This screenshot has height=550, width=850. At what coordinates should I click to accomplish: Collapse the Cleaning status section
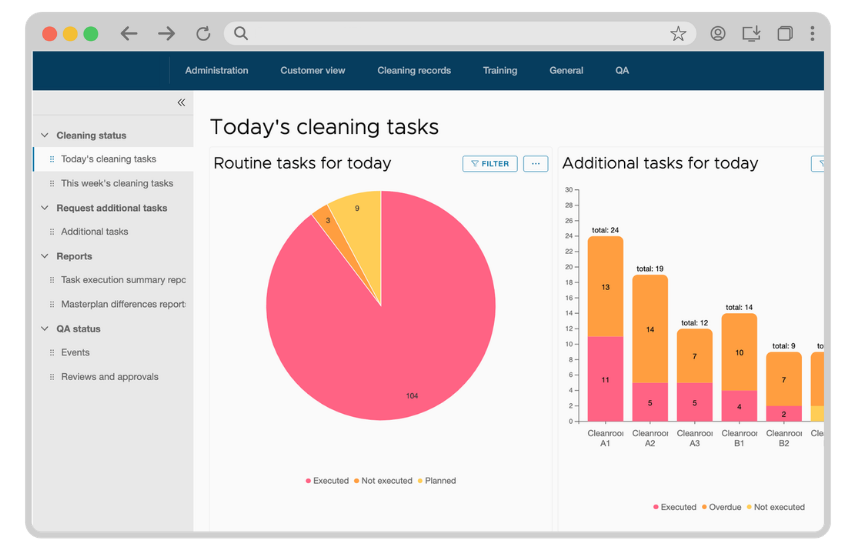(44, 135)
